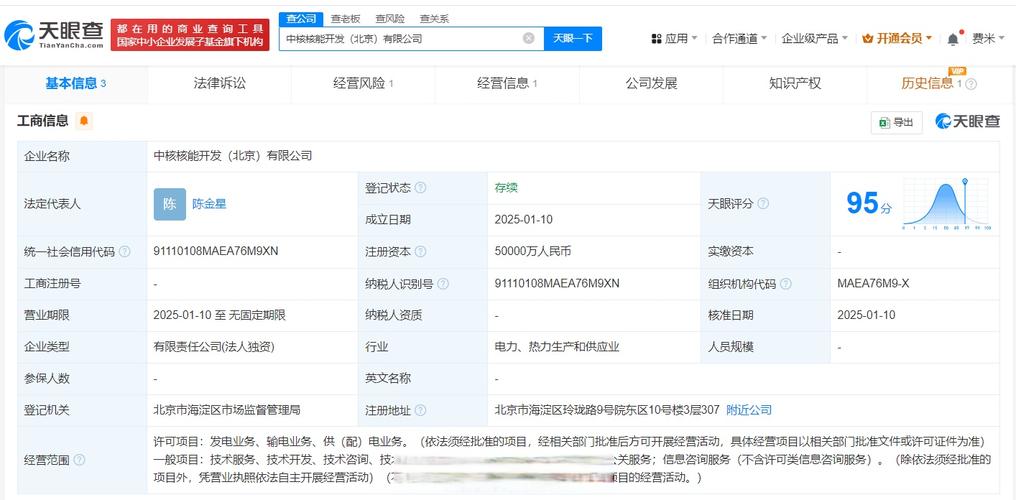
Task: Click the 工商信息 section heading
Action: [x=43, y=120]
